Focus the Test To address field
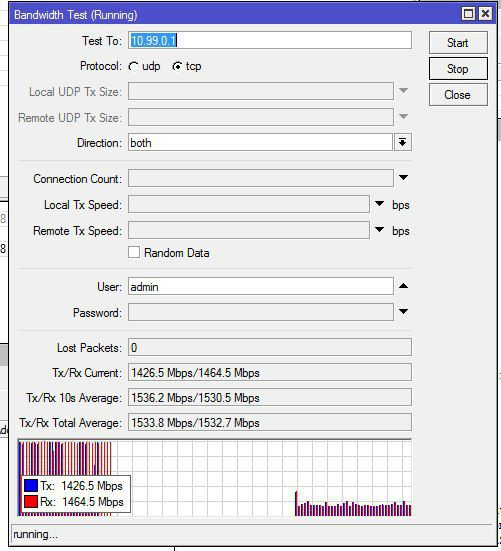The height and width of the screenshot is (551, 501). (x=270, y=40)
